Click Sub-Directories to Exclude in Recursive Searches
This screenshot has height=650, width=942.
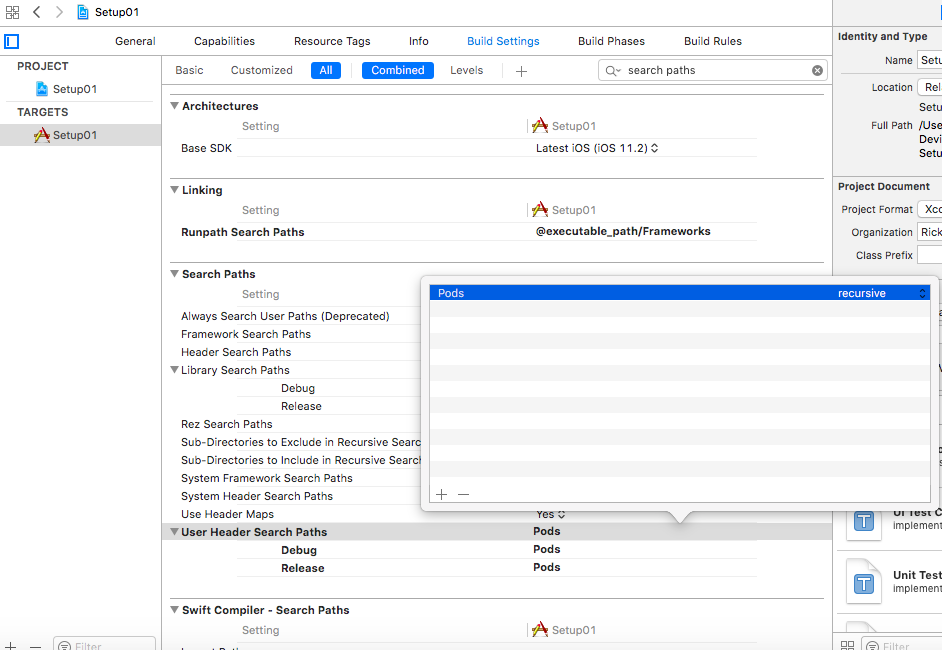(x=300, y=442)
